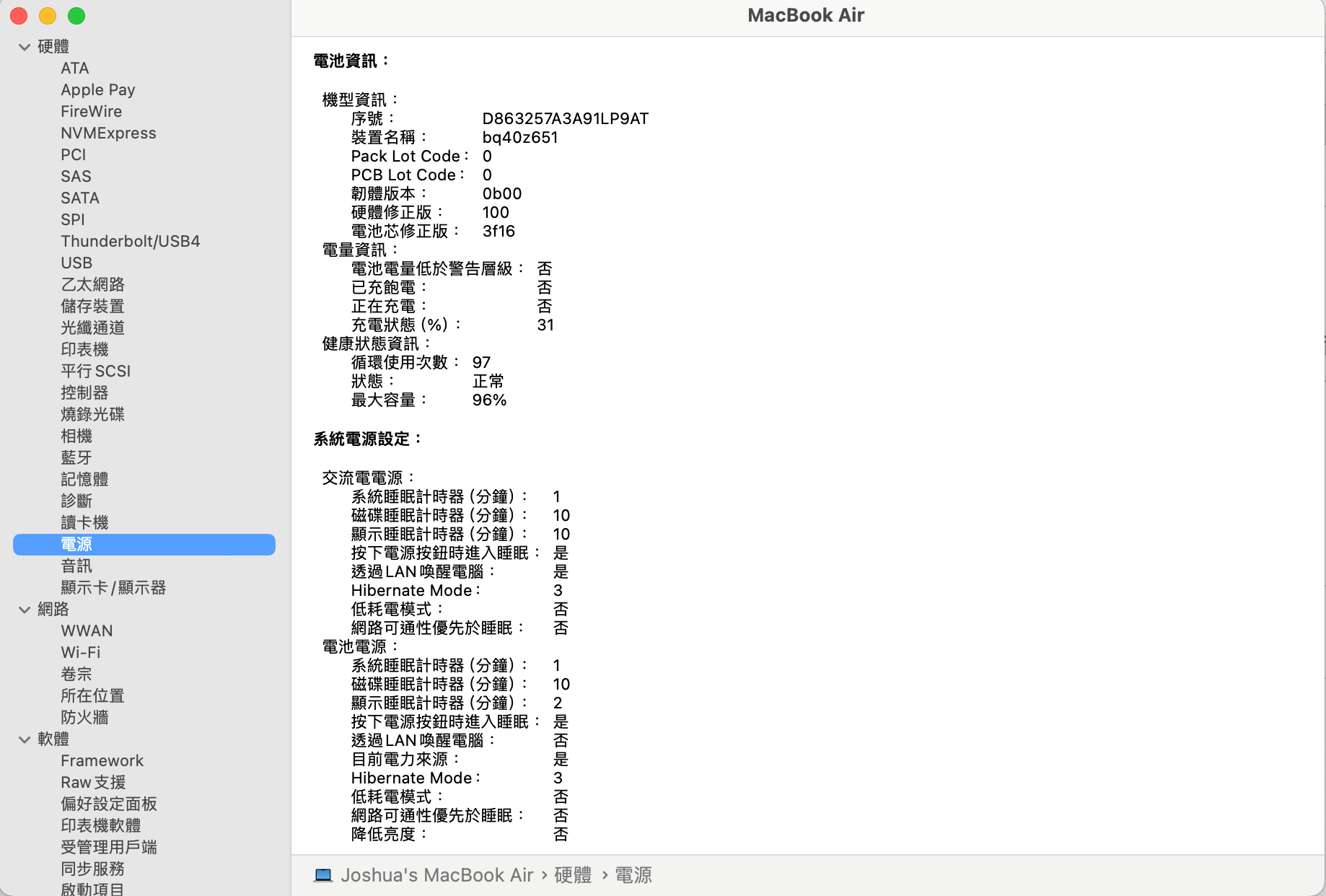Open NVMExpress information
1326x896 pixels.
(108, 133)
